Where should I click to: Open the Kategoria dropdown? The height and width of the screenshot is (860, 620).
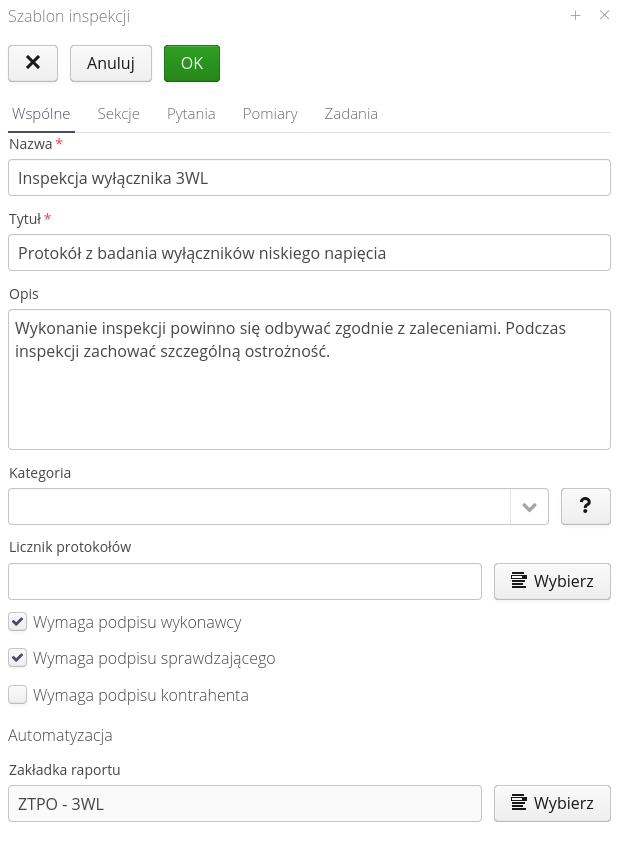[x=530, y=506]
